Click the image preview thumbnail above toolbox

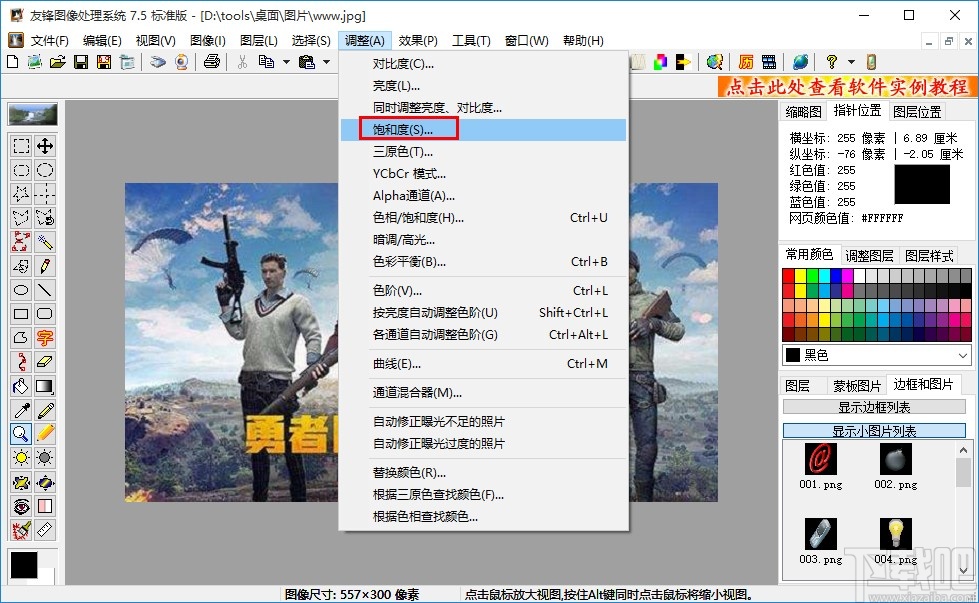point(33,115)
